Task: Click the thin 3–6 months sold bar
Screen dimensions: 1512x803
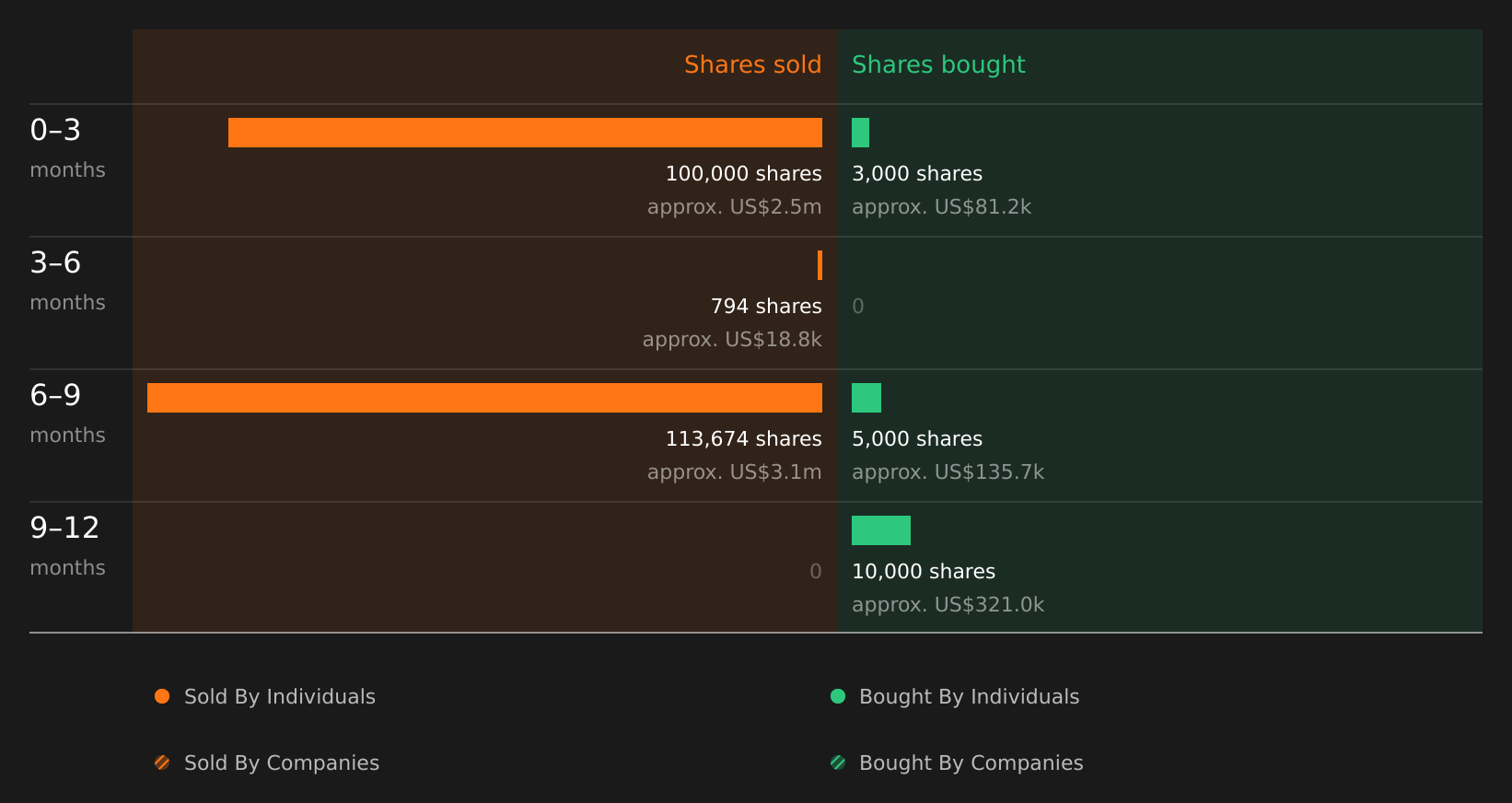Action: (820, 265)
